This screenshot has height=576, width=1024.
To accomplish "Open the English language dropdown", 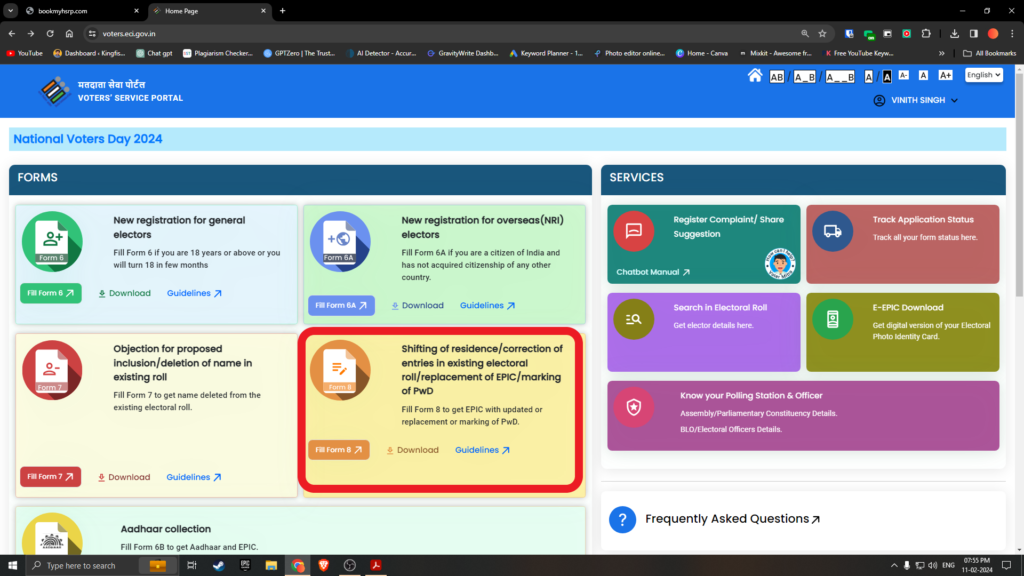I will click(984, 75).
